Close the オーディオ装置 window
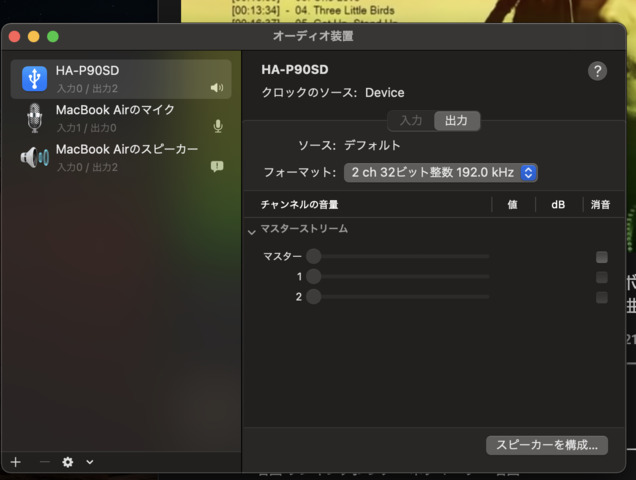636x480 pixels. coord(15,37)
